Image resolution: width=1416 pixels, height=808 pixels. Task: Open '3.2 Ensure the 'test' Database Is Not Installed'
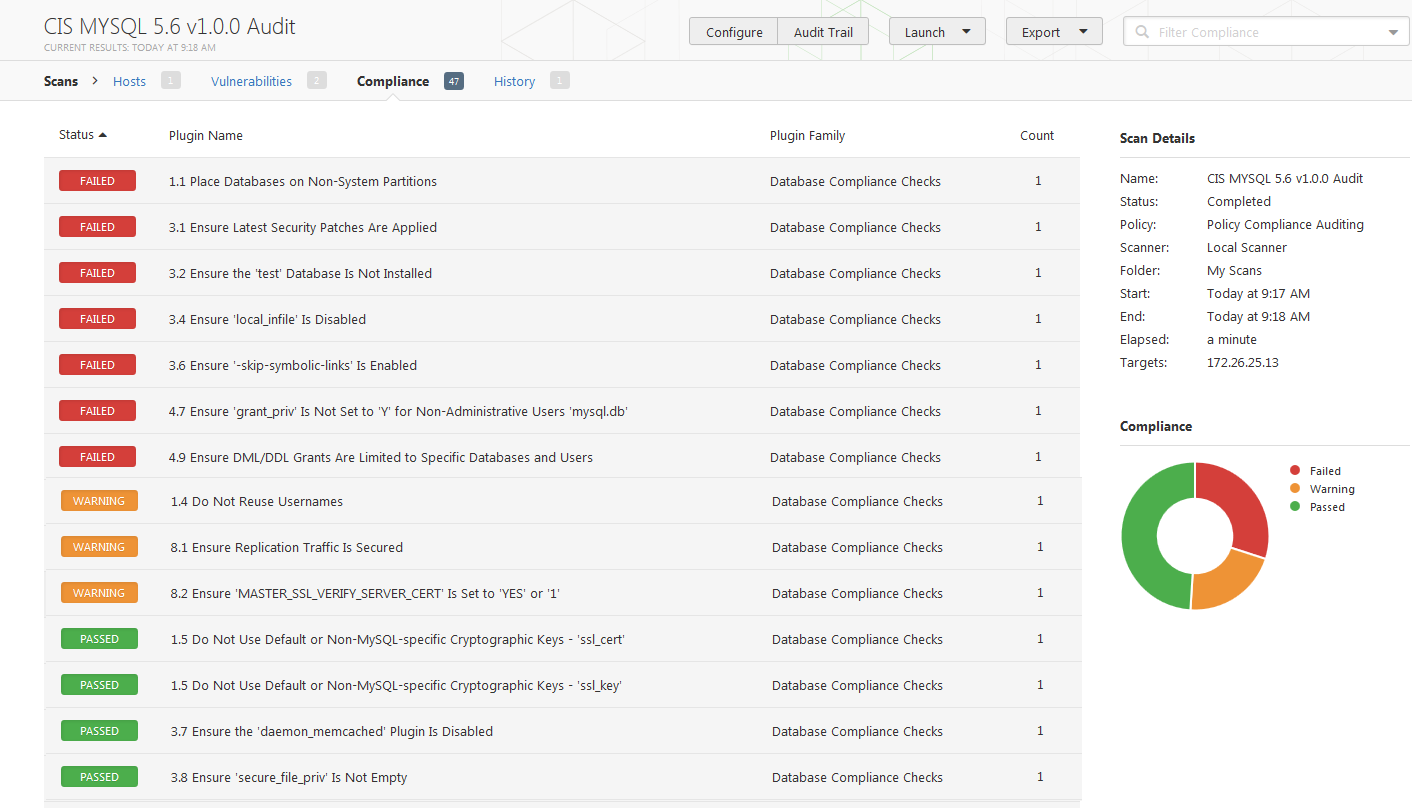300,273
